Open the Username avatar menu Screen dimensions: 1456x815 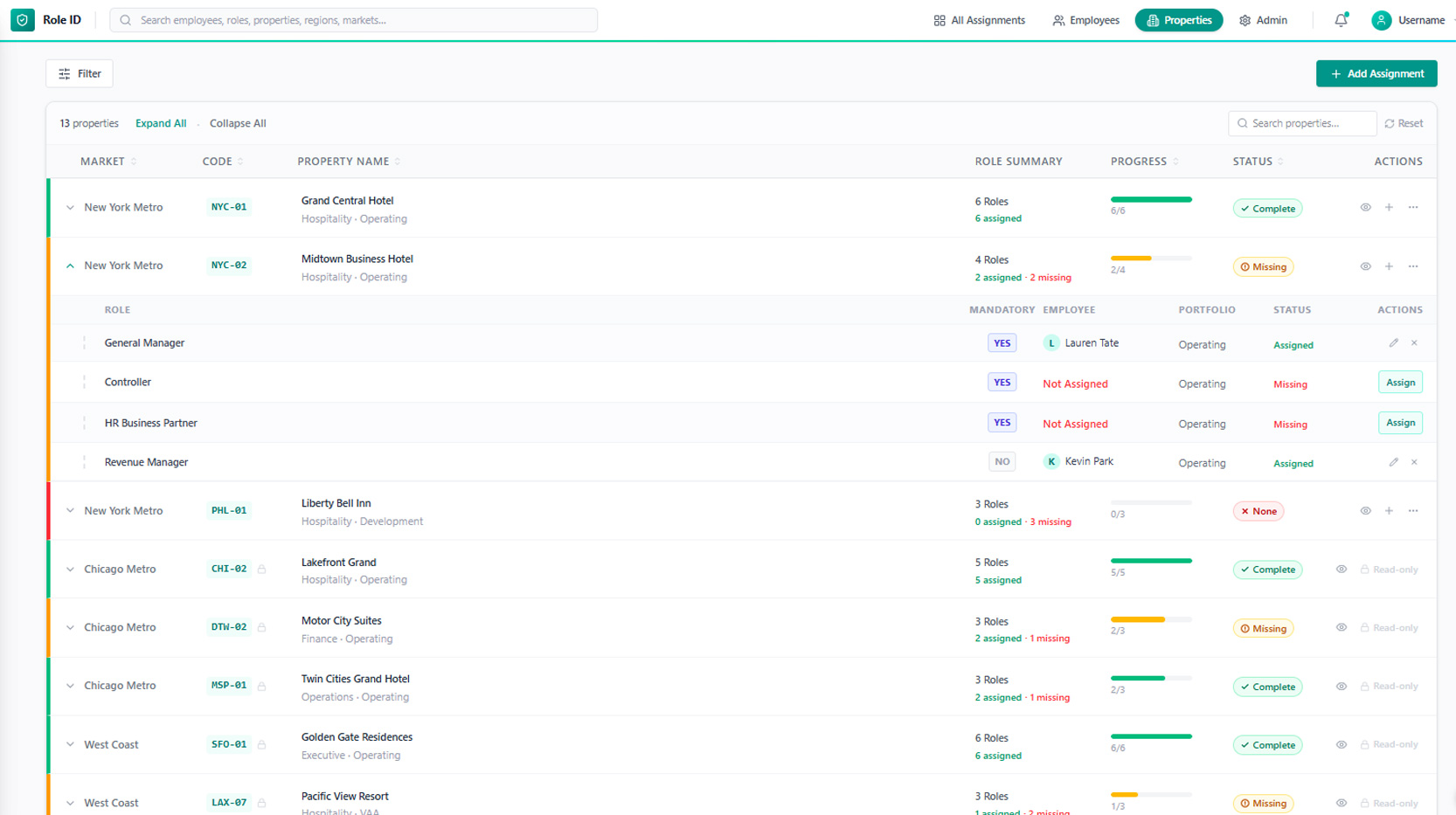tap(1381, 20)
